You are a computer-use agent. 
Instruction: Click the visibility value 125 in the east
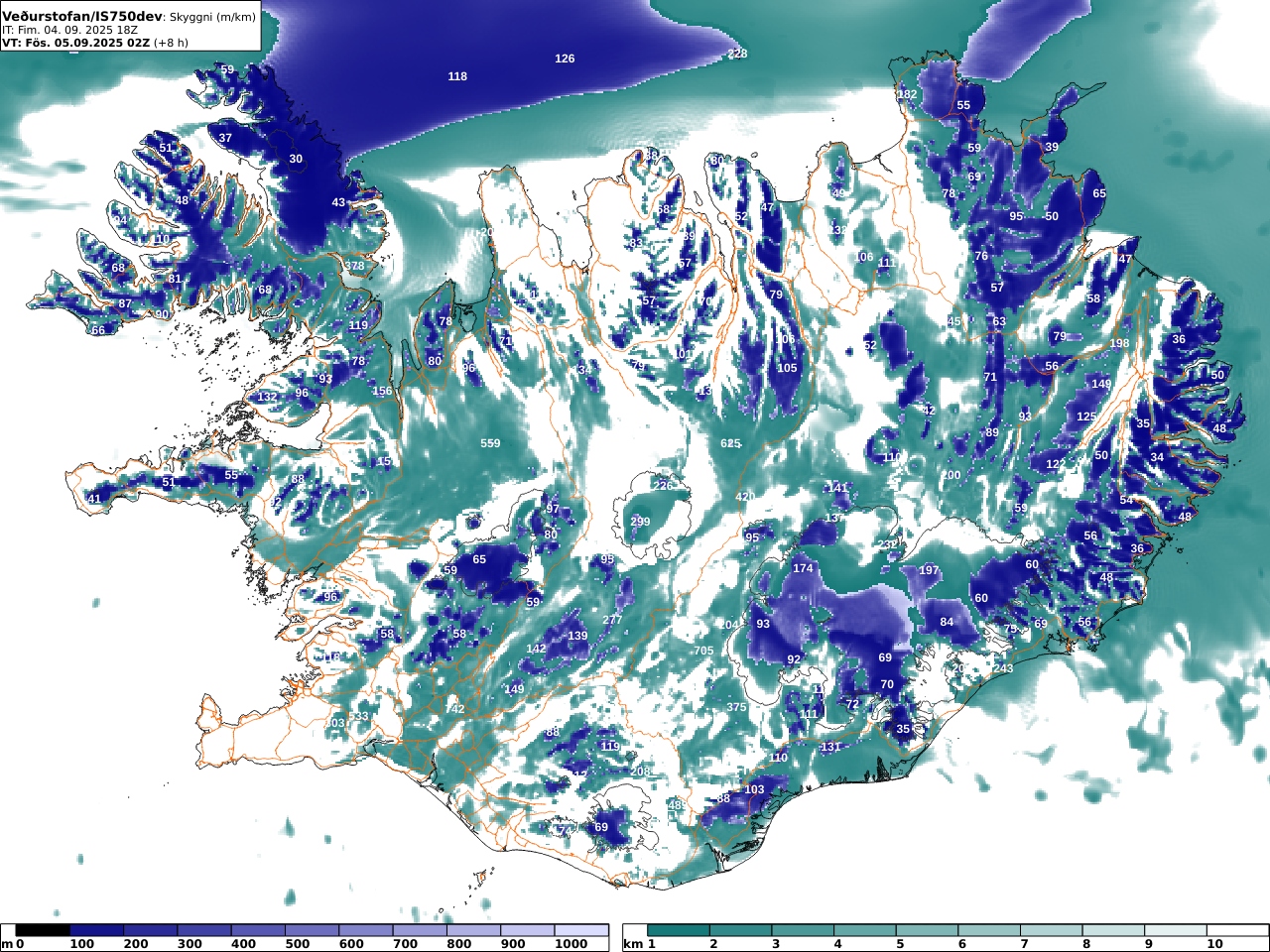[1086, 416]
